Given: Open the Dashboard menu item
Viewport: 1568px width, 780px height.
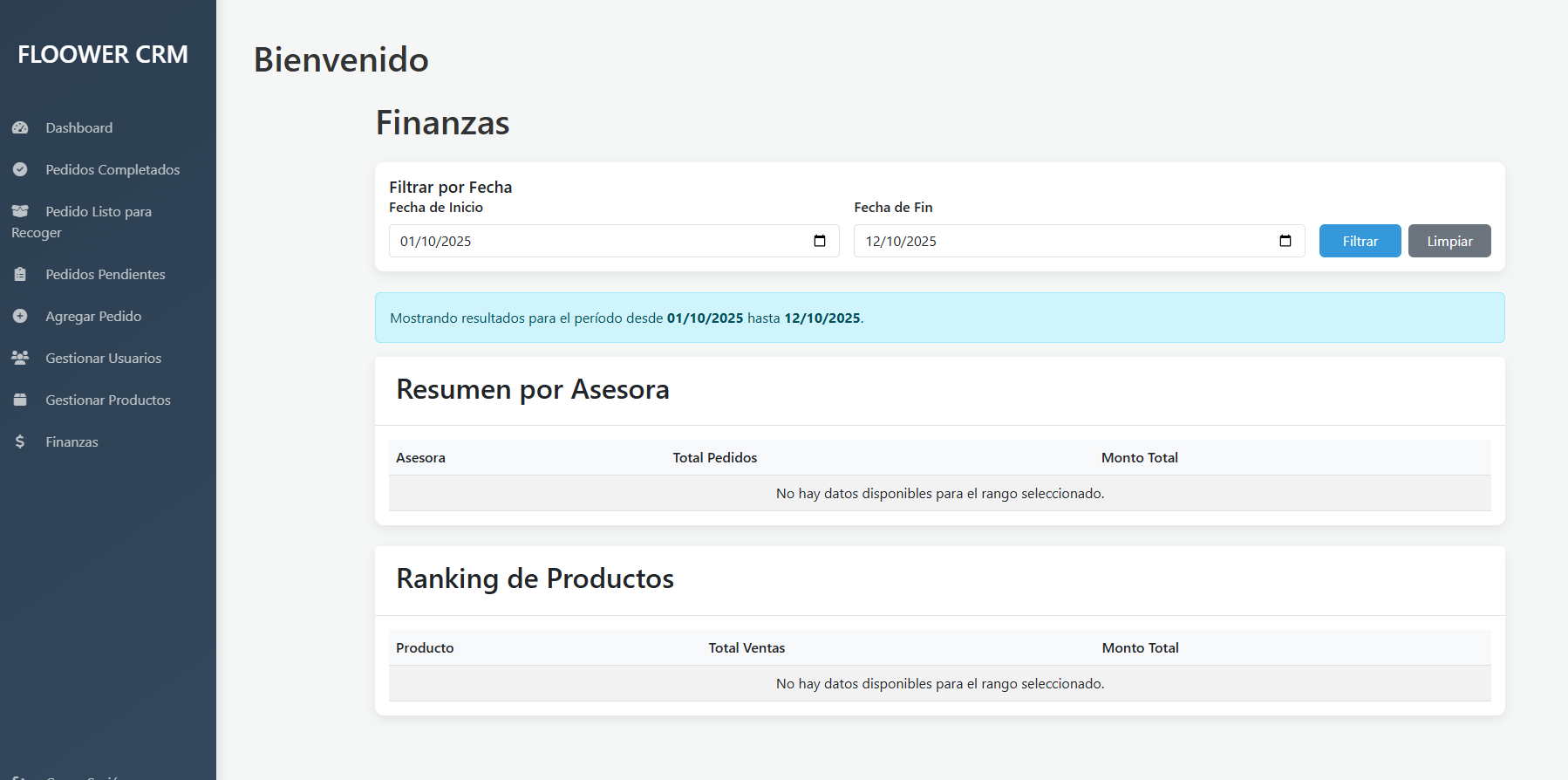Looking at the screenshot, I should [78, 127].
